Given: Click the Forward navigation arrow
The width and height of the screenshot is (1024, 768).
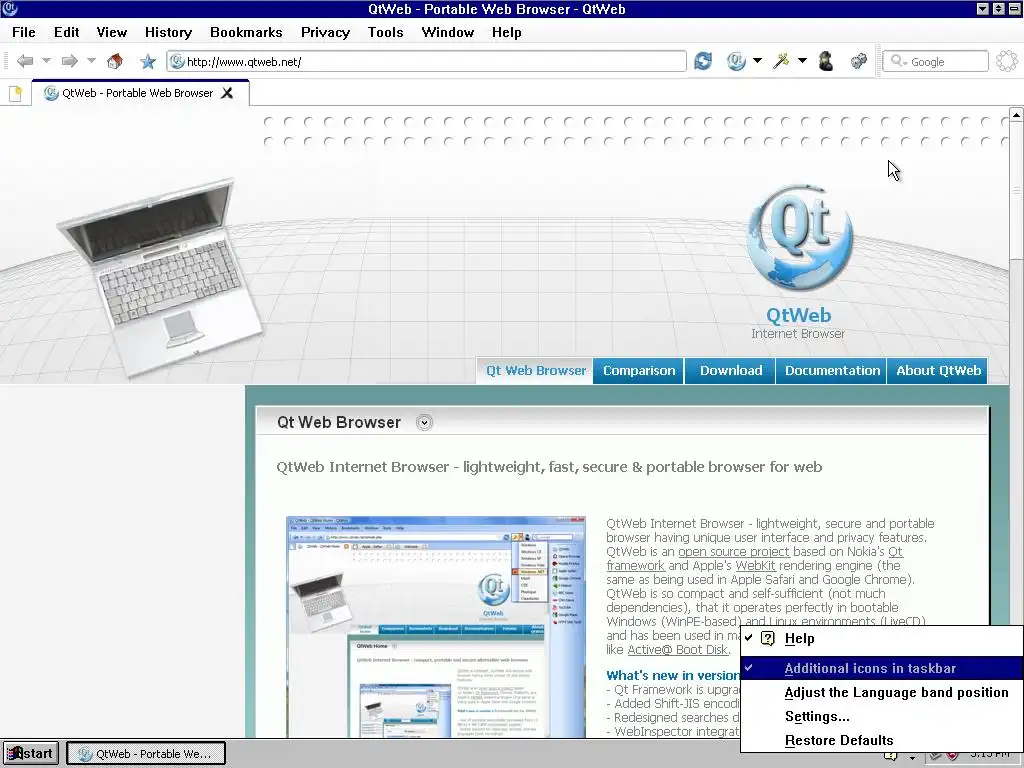Looking at the screenshot, I should [69, 61].
